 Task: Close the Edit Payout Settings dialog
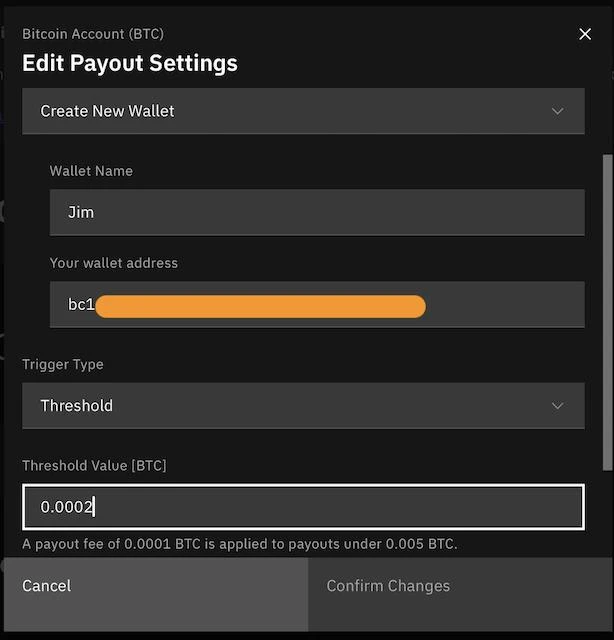click(x=585, y=34)
